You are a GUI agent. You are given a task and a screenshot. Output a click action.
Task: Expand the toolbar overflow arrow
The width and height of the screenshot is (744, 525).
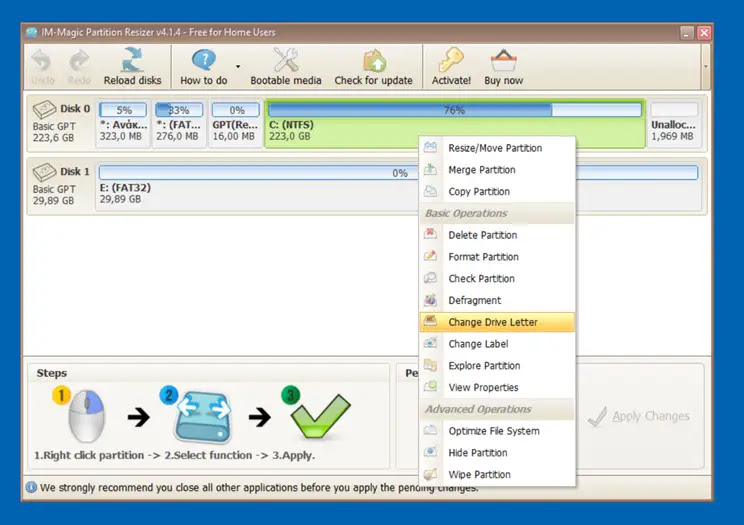706,66
